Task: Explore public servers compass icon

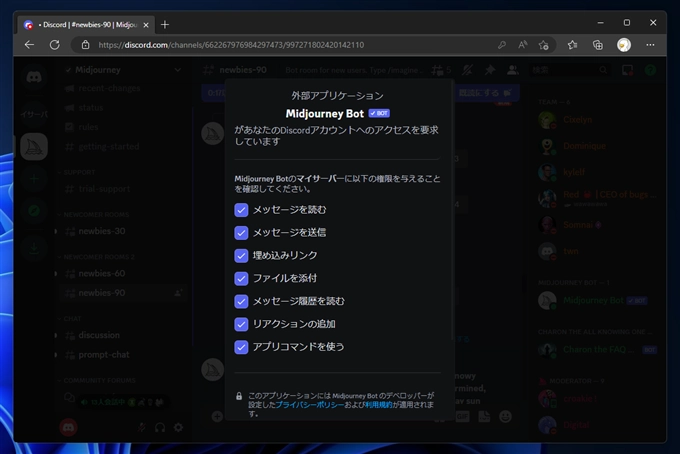Action: click(34, 211)
